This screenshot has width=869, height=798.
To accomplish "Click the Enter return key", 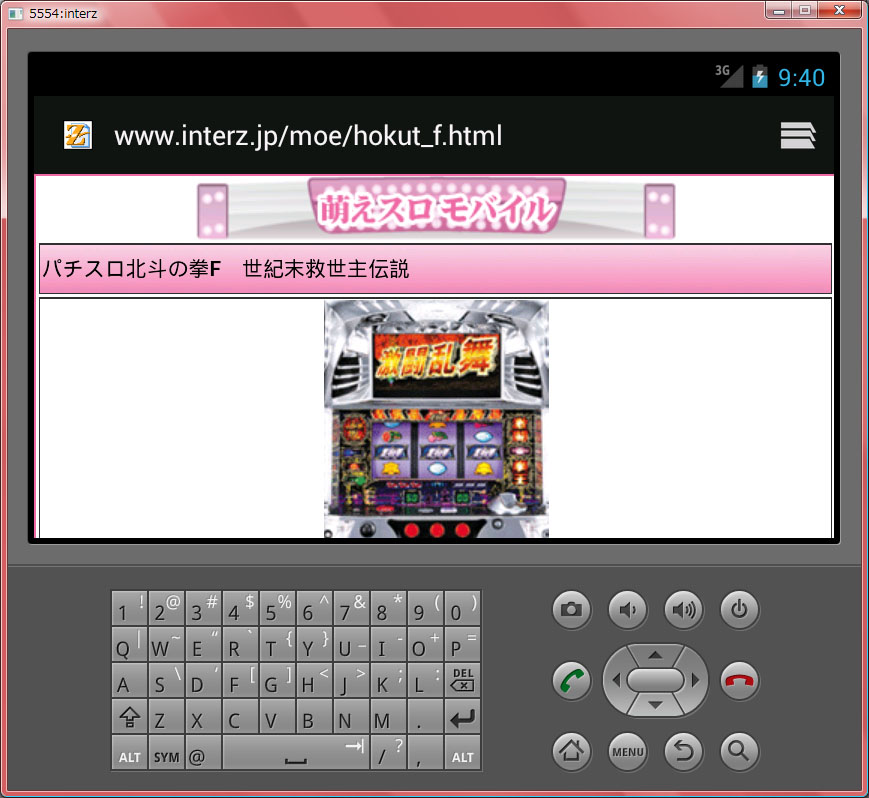I will click(x=463, y=718).
